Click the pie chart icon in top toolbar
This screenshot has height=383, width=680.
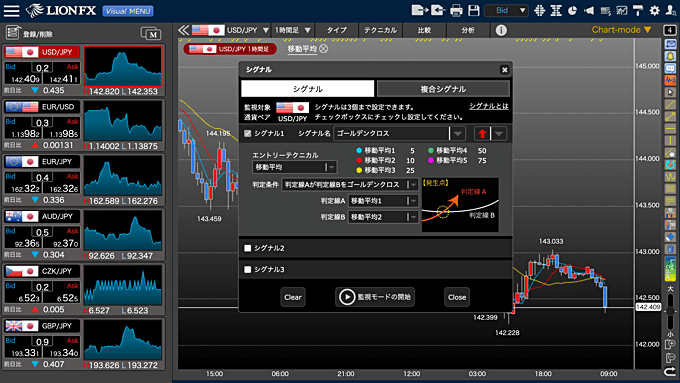click(x=572, y=10)
